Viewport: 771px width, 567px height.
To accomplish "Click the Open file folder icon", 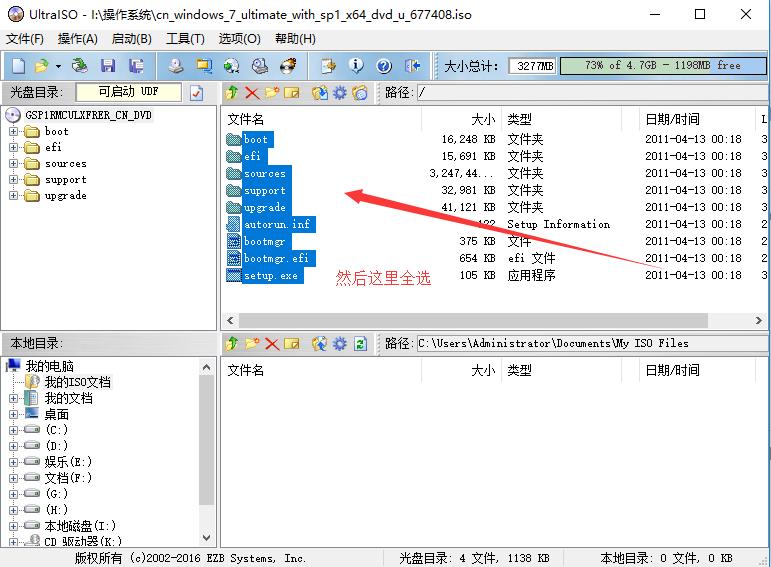I will click(x=42, y=65).
